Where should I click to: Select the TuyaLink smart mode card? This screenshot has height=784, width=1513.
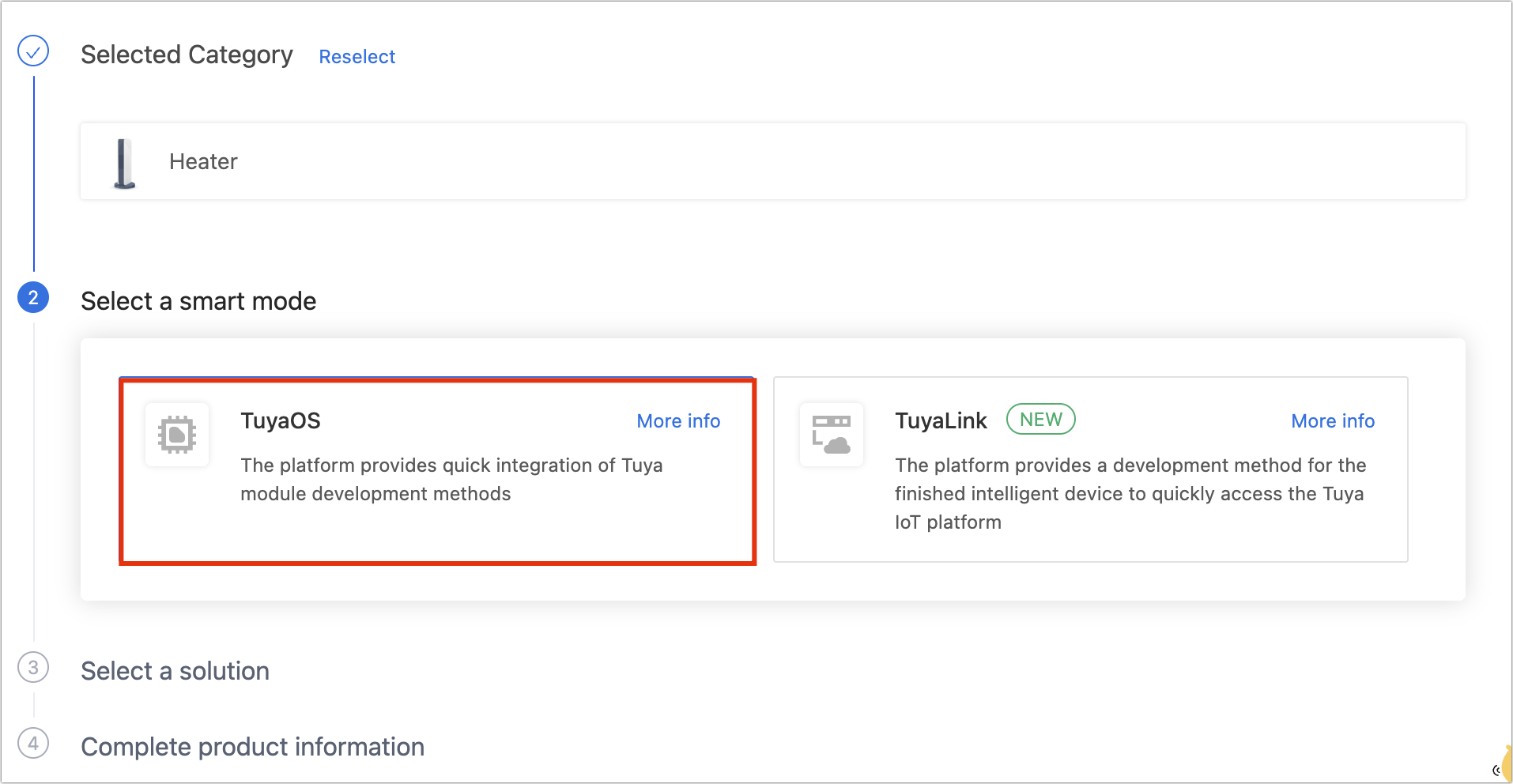1090,469
